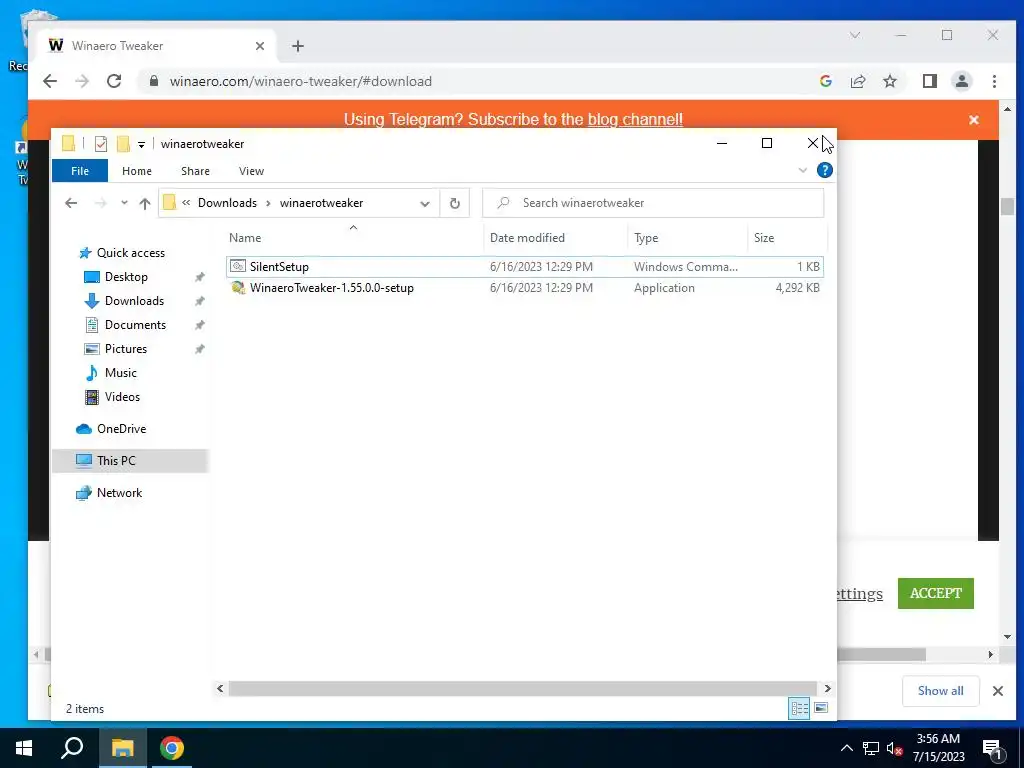Viewport: 1024px width, 768px height.
Task: Select OneDrive in navigation pane
Action: [121, 429]
